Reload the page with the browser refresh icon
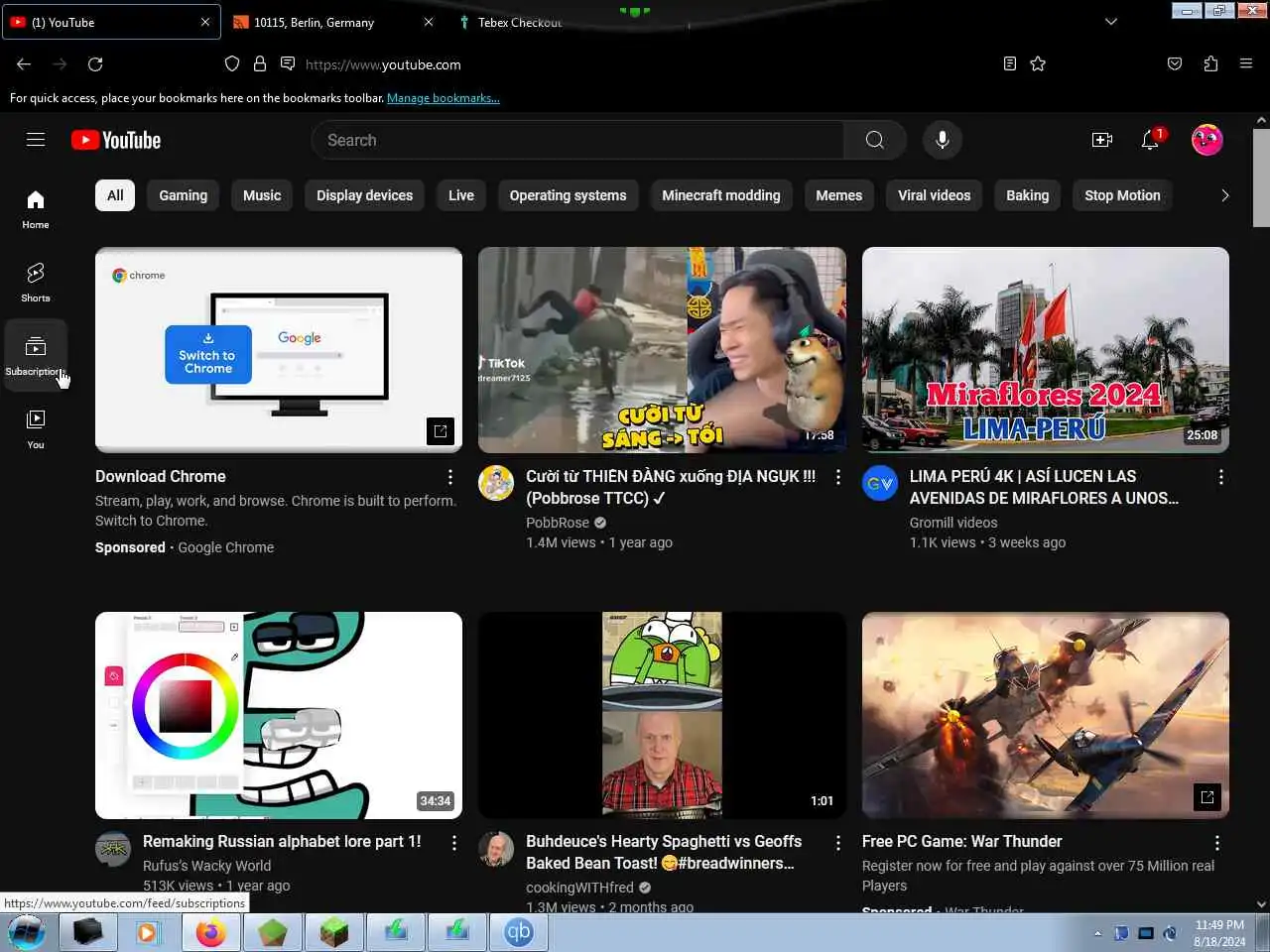The height and width of the screenshot is (952, 1270). coord(95,64)
